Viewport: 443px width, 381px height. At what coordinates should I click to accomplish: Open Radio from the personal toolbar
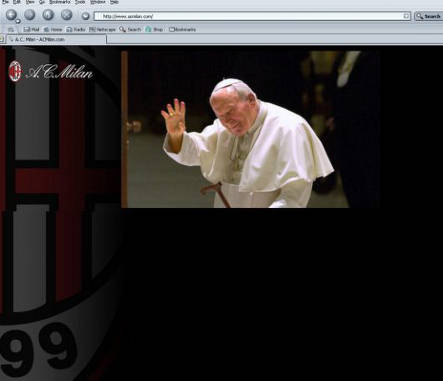(x=76, y=29)
